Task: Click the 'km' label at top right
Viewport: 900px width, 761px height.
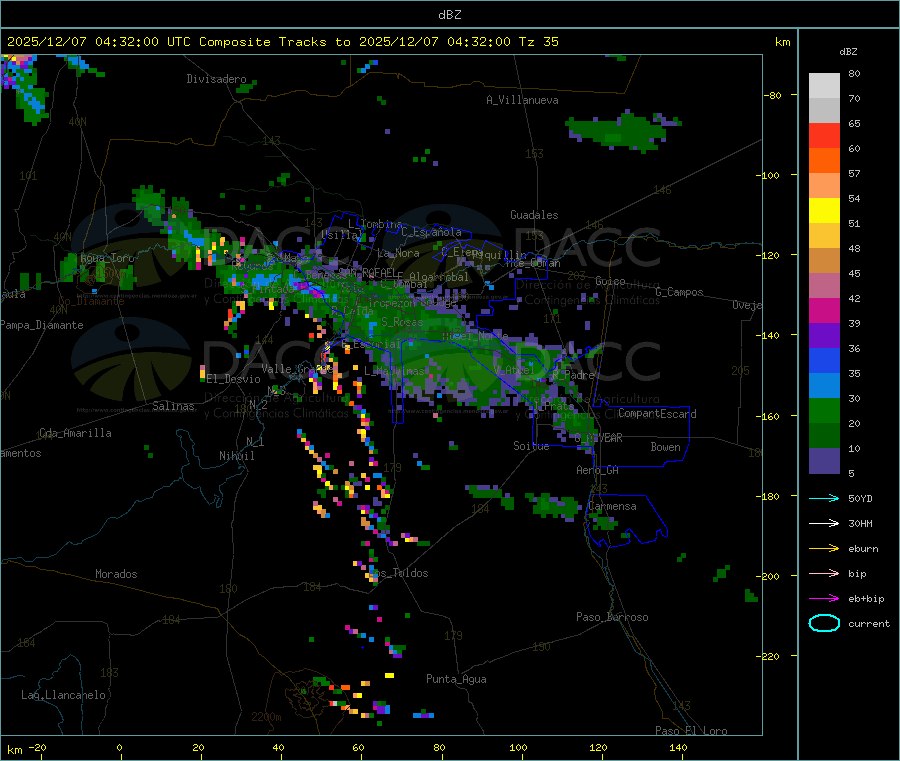Action: pos(782,42)
